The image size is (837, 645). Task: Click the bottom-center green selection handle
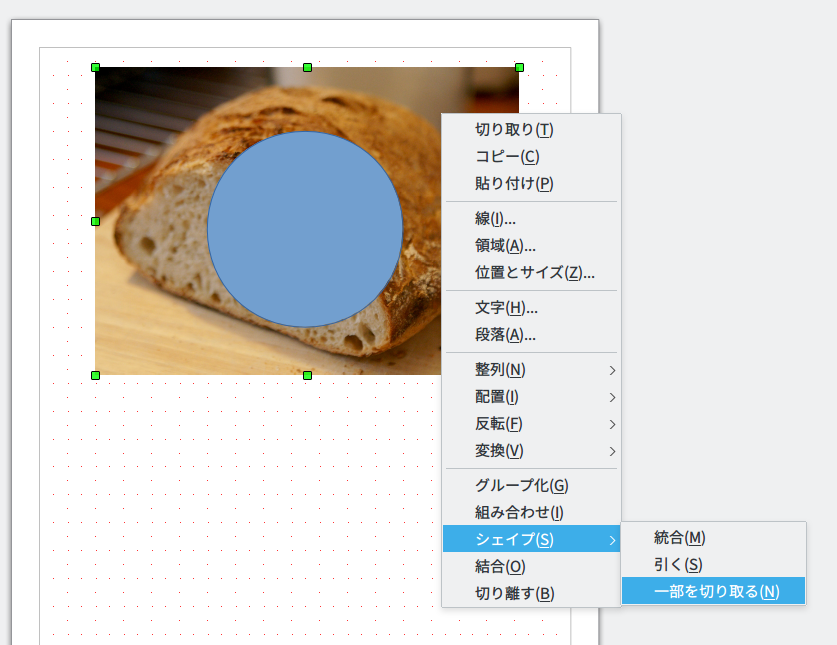click(x=307, y=375)
